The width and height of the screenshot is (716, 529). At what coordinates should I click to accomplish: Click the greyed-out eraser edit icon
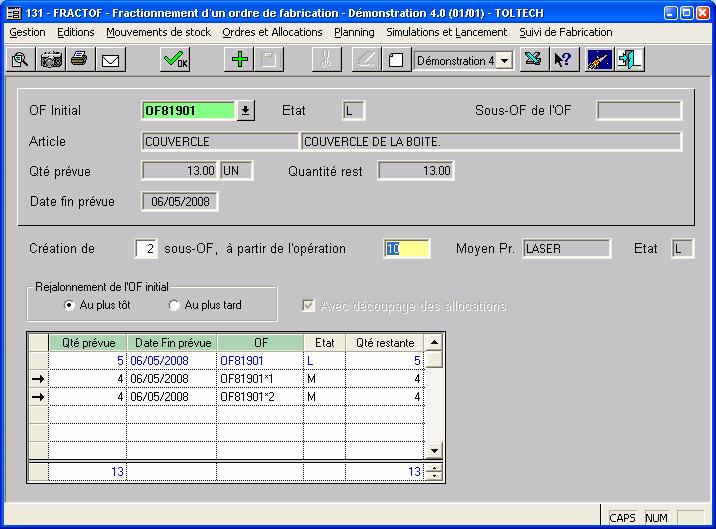366,60
